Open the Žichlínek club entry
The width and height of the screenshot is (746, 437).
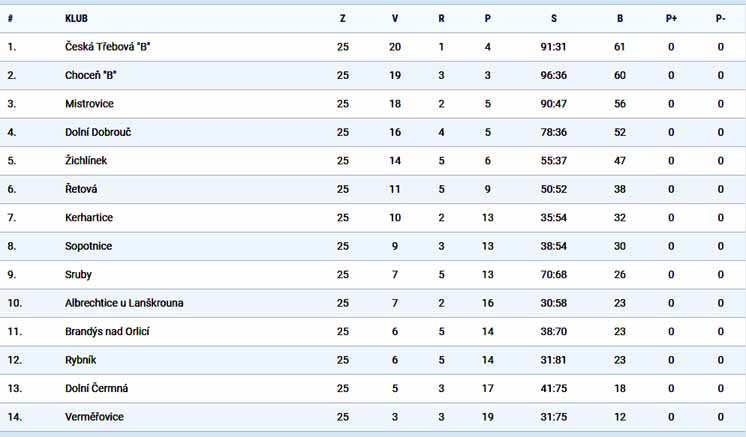tap(86, 161)
